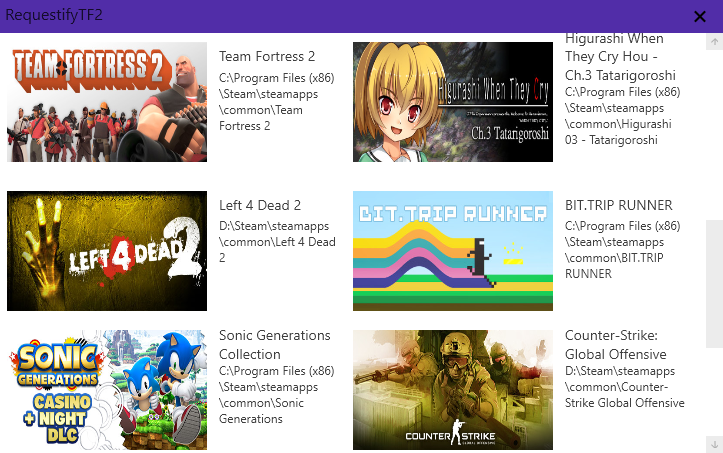Close the RequestifyTF2 window
This screenshot has height=453, width=723.
(699, 17)
